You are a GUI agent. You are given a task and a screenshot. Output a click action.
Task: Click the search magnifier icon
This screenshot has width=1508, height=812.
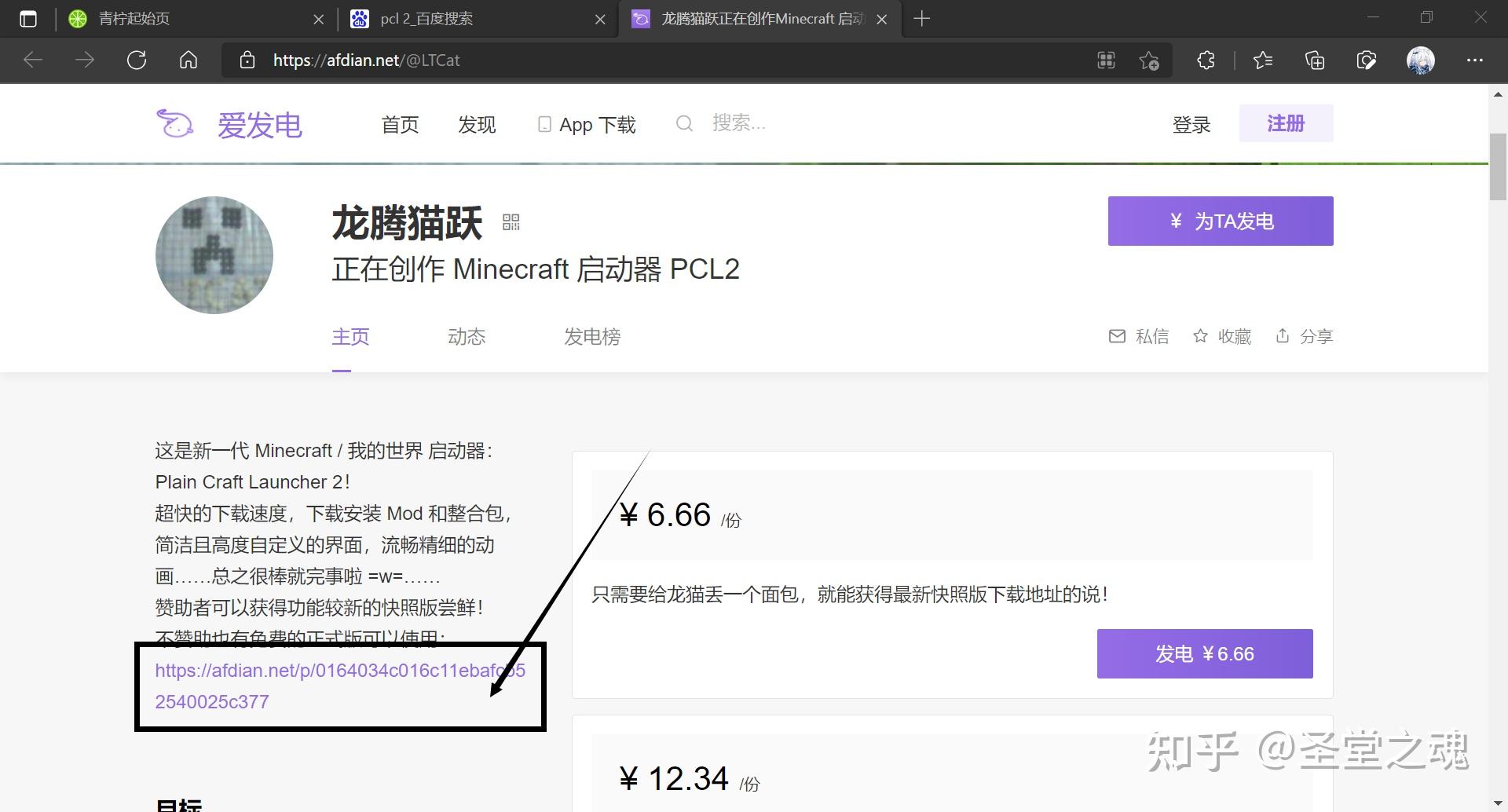coord(684,123)
